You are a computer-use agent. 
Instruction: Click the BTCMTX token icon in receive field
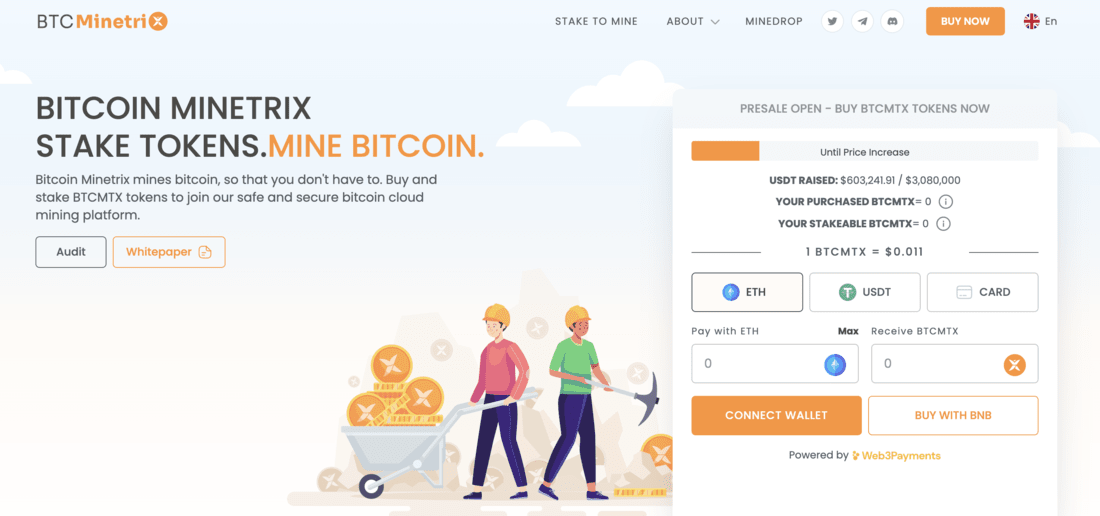(x=1014, y=364)
